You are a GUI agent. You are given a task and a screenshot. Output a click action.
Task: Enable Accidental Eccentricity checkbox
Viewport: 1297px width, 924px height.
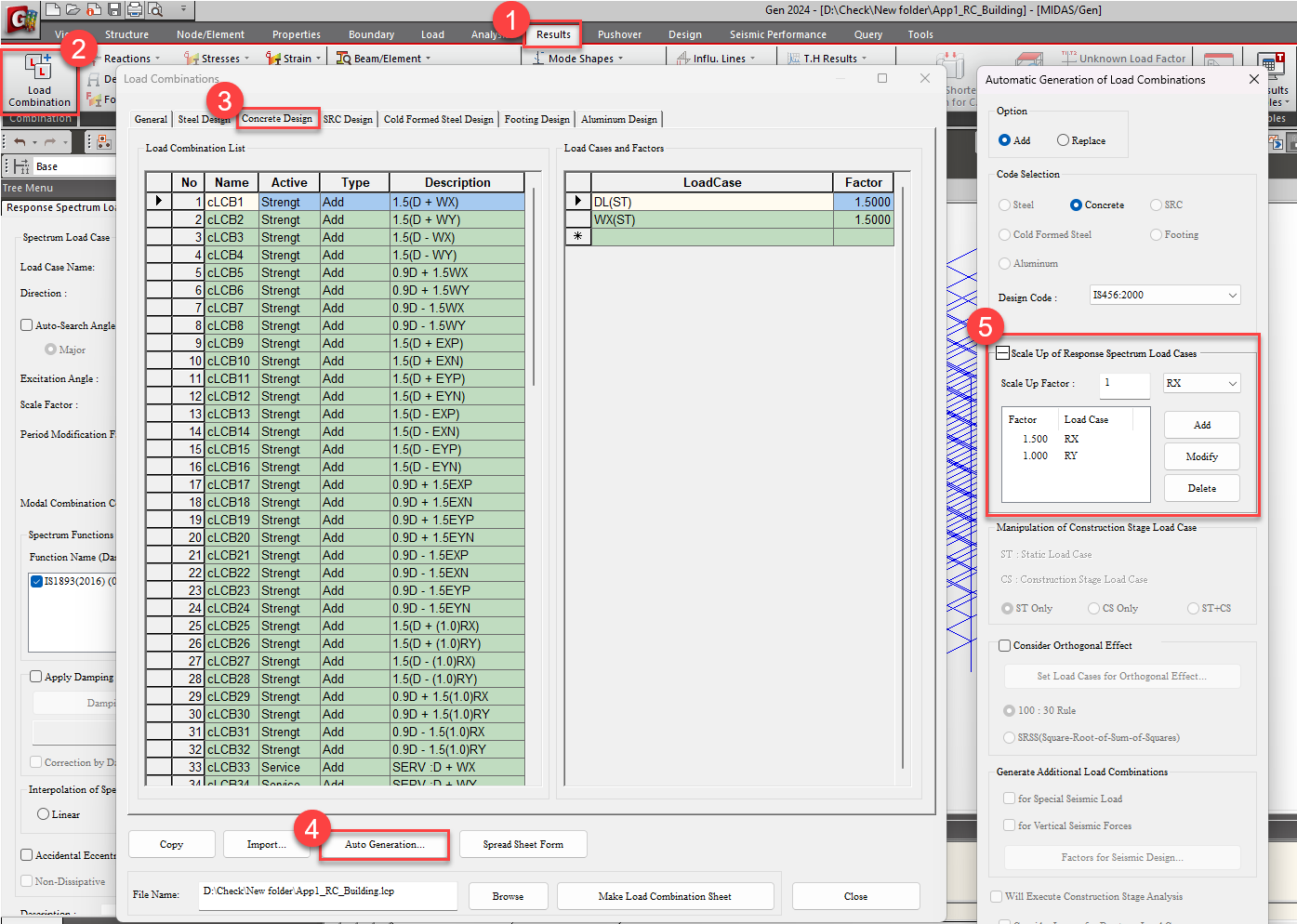click(26, 855)
